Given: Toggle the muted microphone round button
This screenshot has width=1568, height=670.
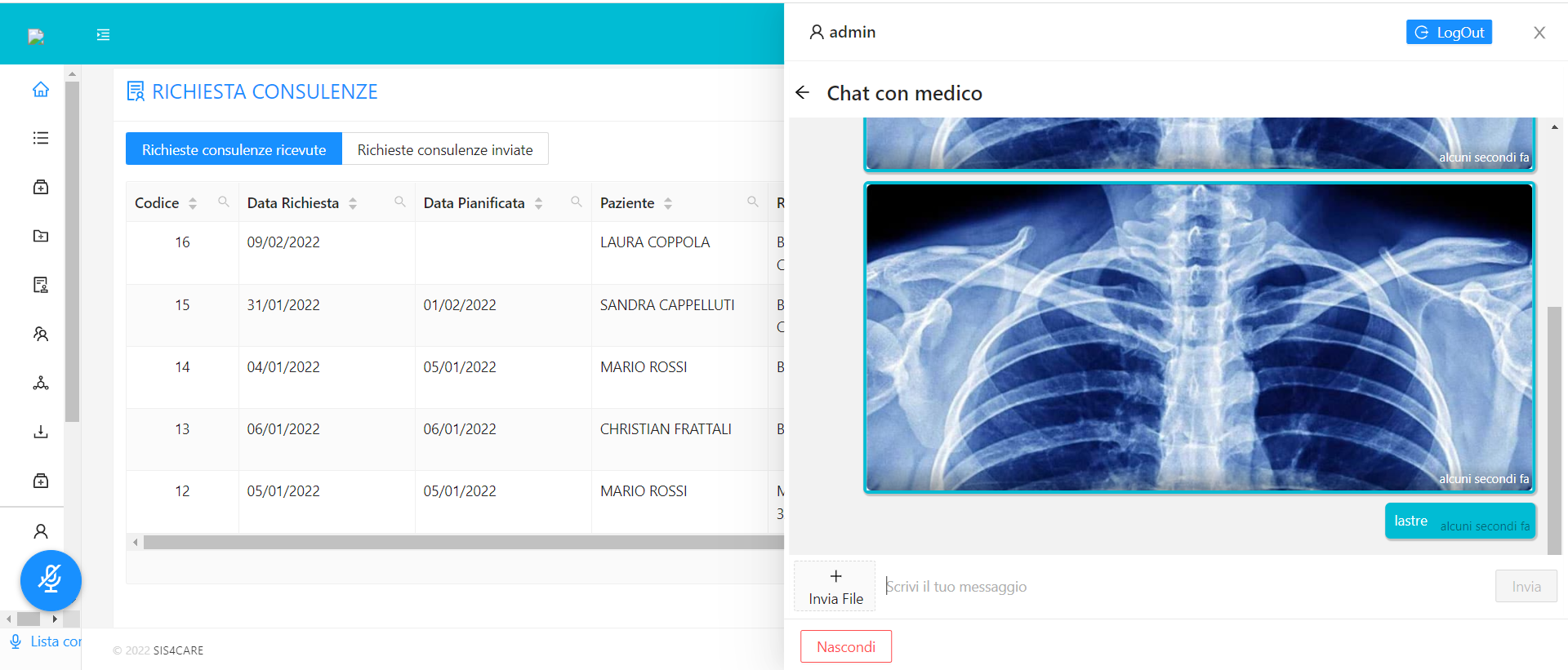Looking at the screenshot, I should click(x=51, y=580).
